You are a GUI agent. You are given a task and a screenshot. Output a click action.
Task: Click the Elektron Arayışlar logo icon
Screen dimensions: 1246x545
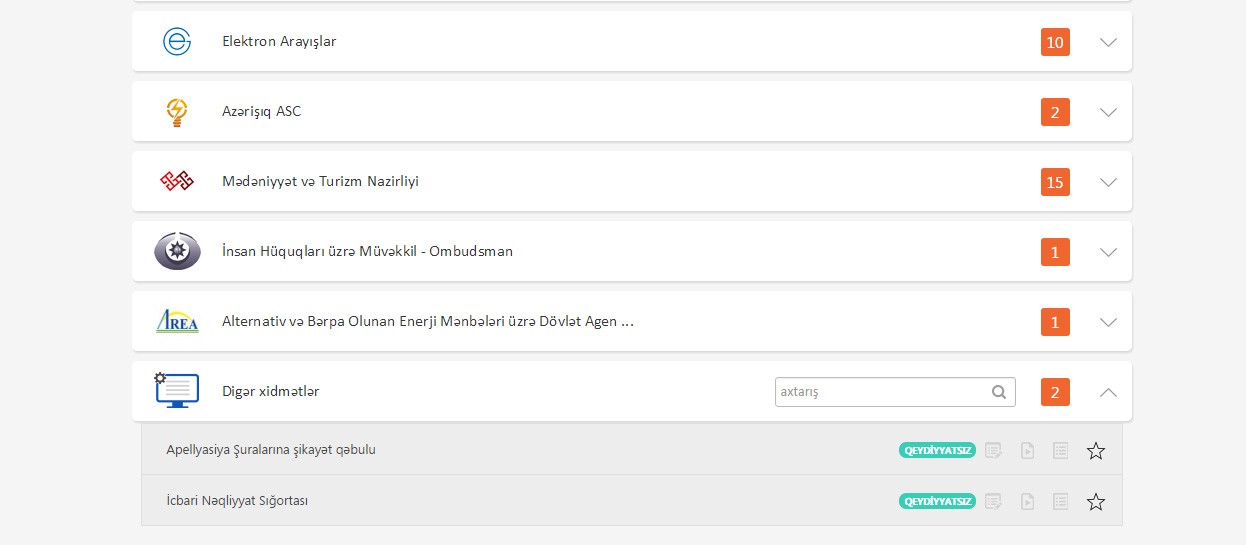(177, 42)
